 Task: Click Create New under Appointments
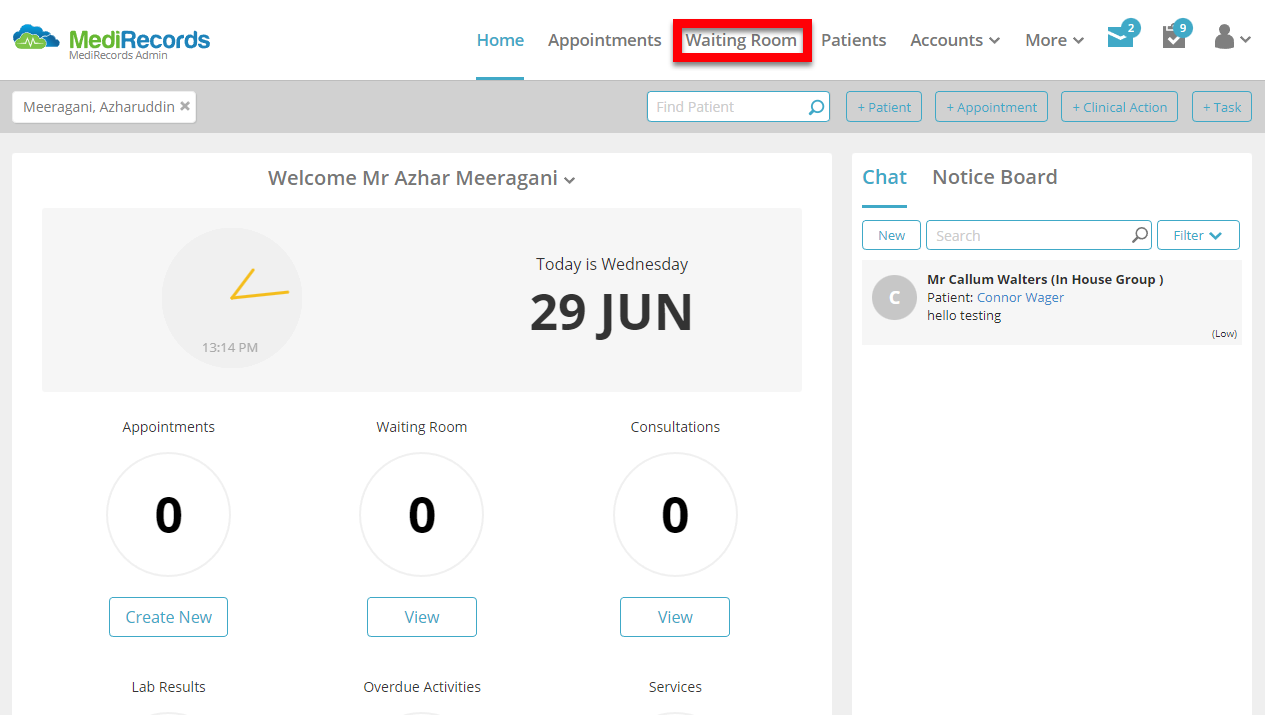(168, 617)
